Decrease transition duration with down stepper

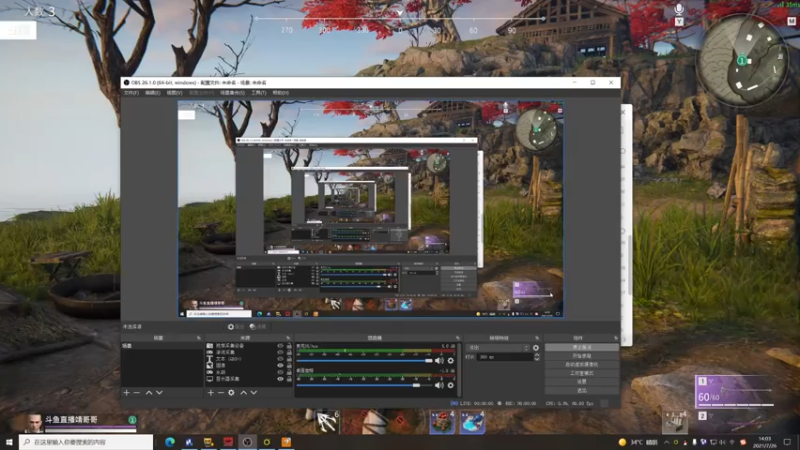click(x=536, y=359)
